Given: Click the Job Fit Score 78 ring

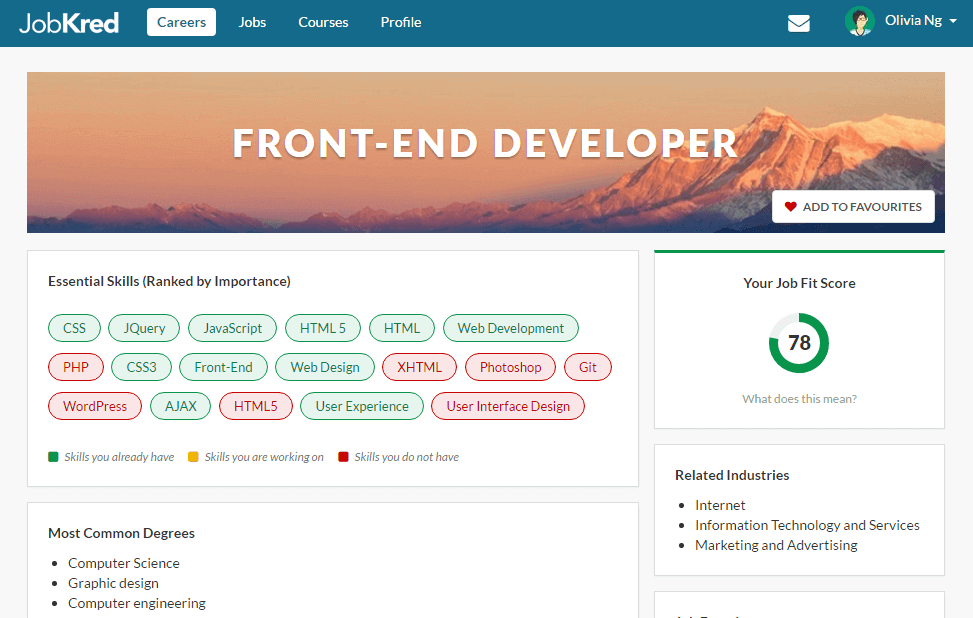Looking at the screenshot, I should coord(799,343).
